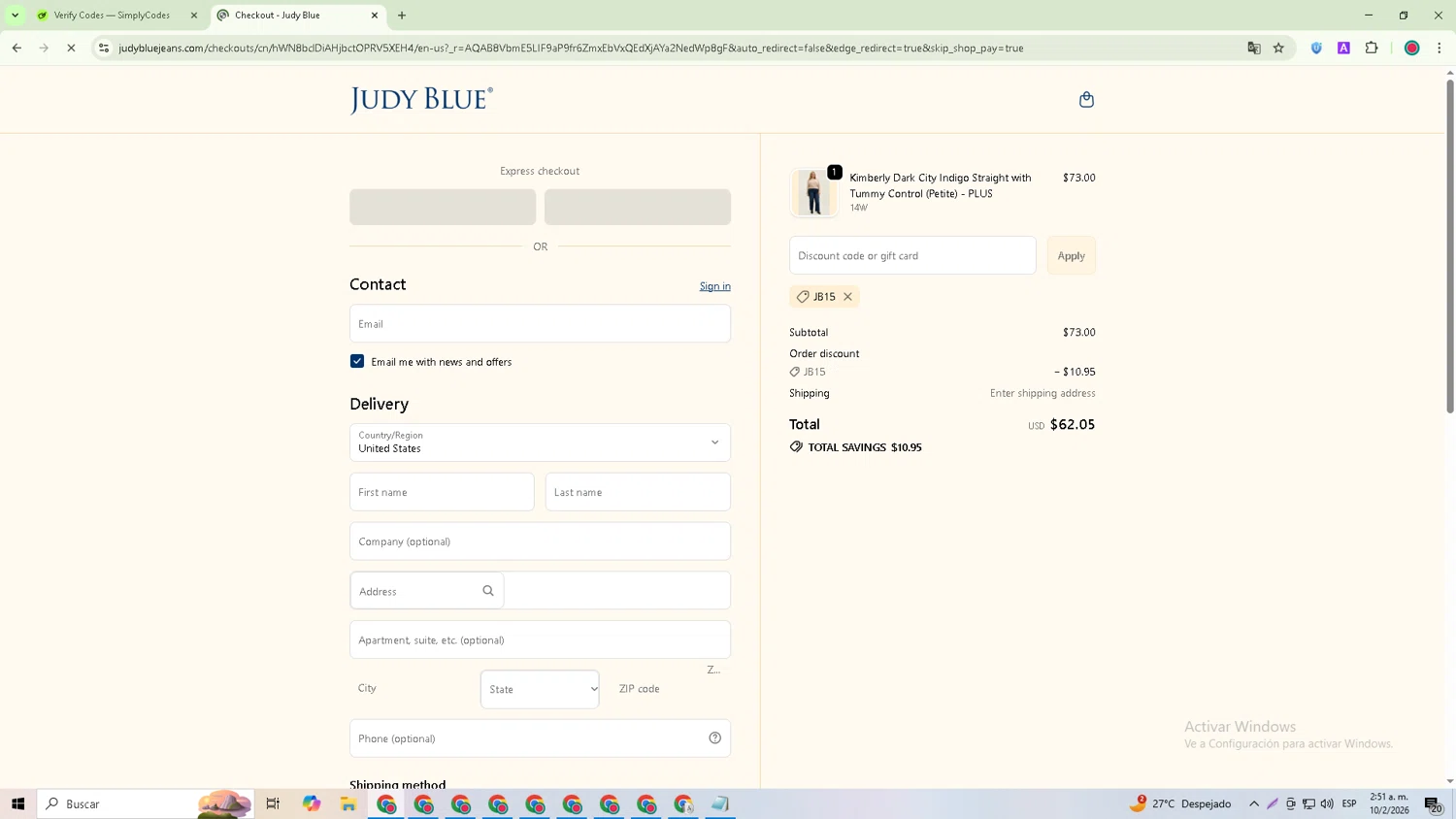The image size is (1456, 819).
Task: Focus the Phone (optional) field
Action: (x=540, y=738)
